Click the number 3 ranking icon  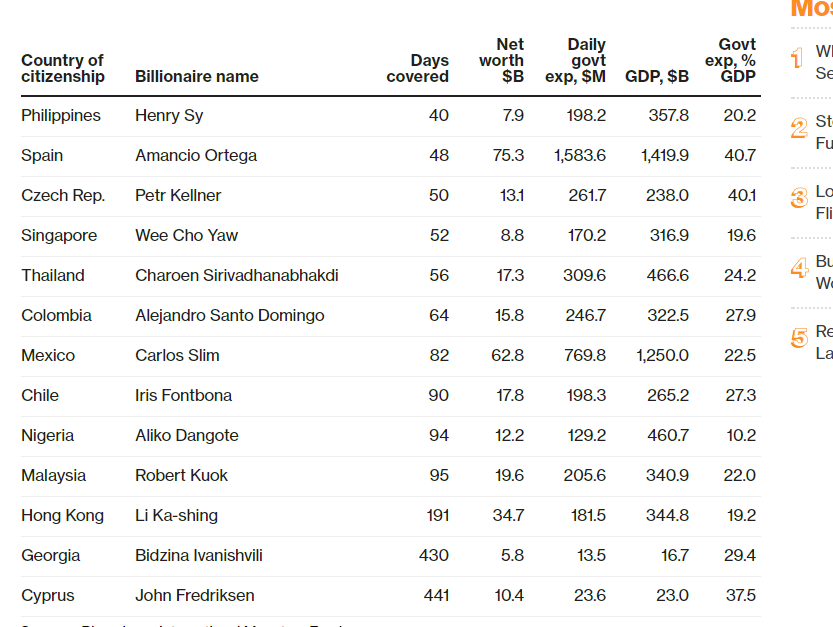pos(798,198)
